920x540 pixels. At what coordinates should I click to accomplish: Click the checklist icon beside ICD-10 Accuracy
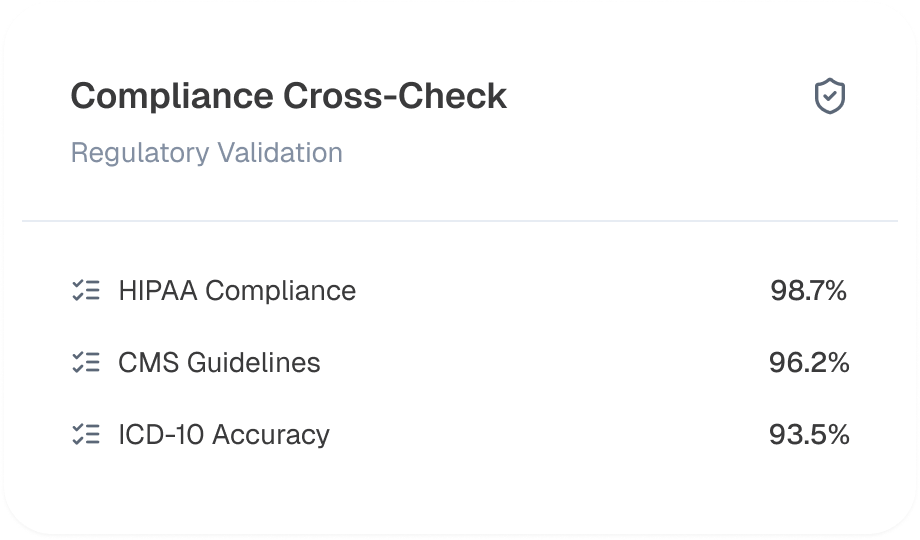pos(86,434)
